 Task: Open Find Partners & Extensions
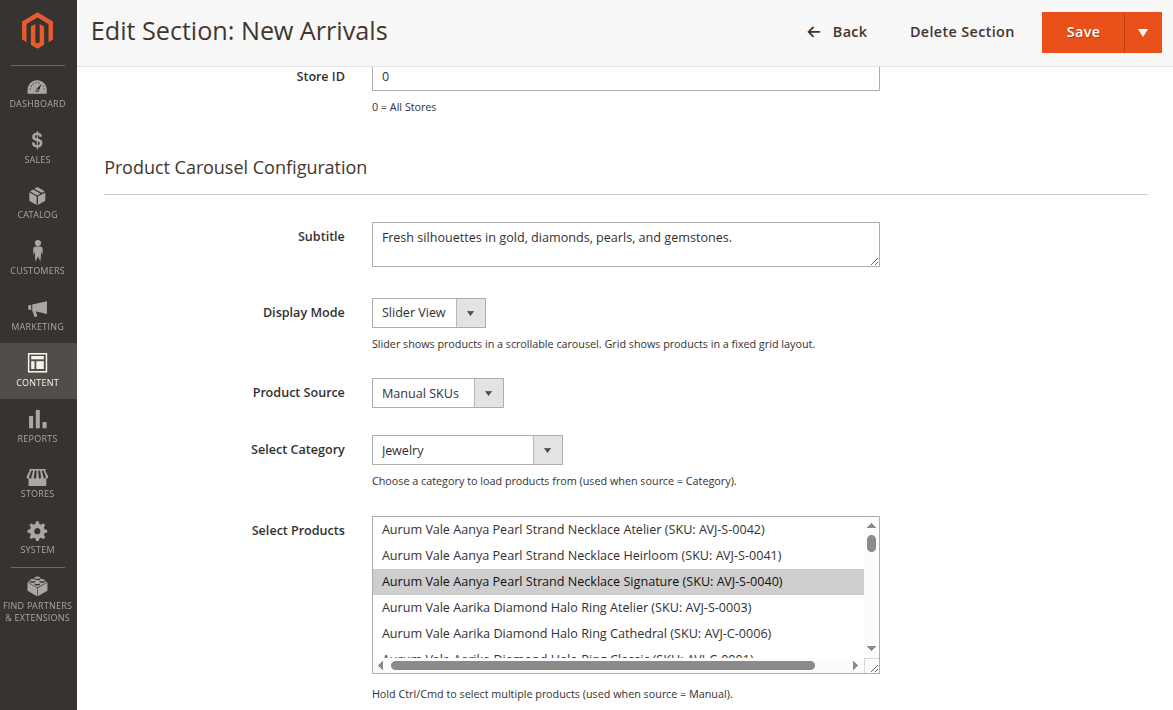point(37,599)
